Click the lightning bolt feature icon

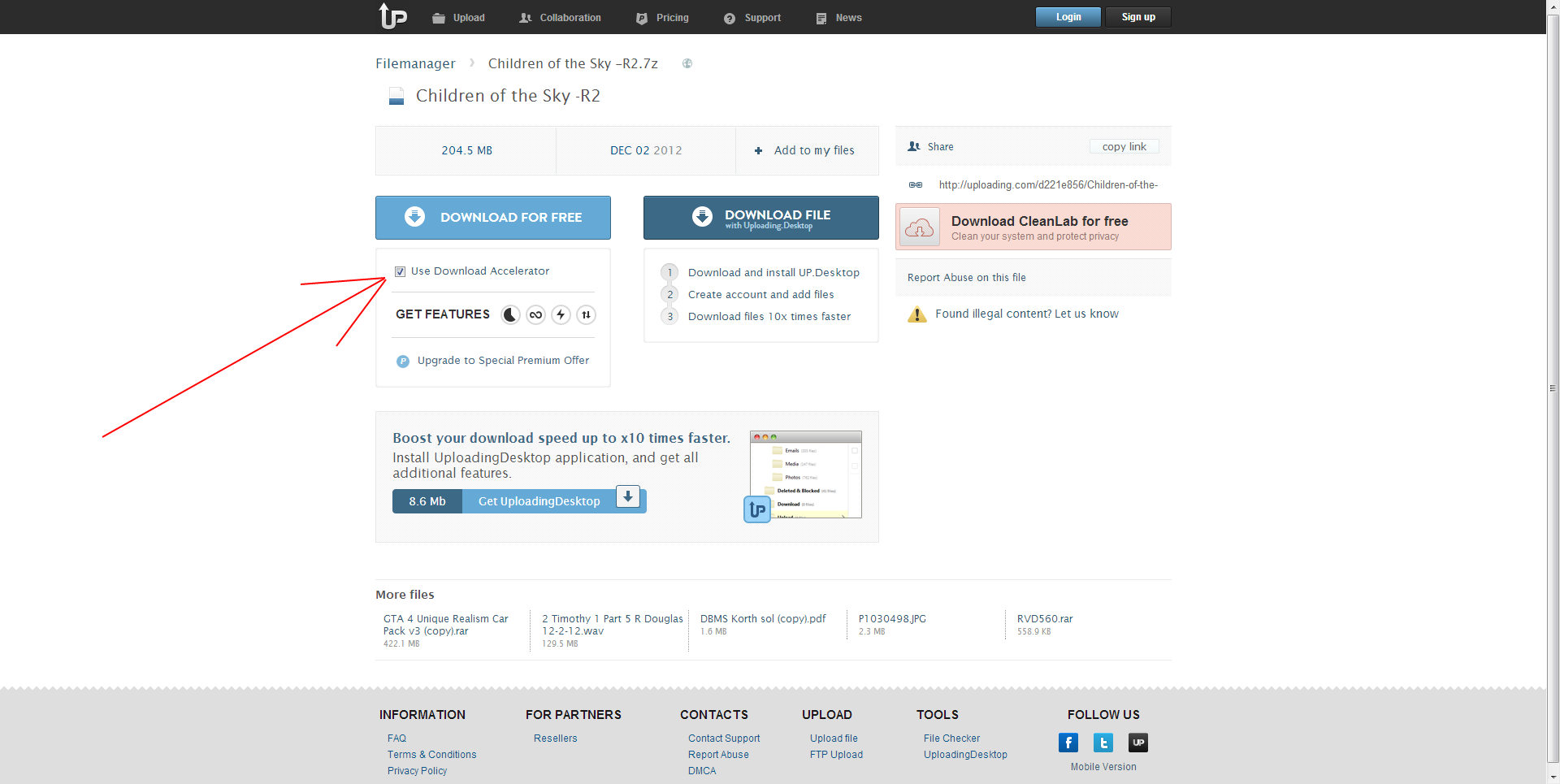(561, 315)
